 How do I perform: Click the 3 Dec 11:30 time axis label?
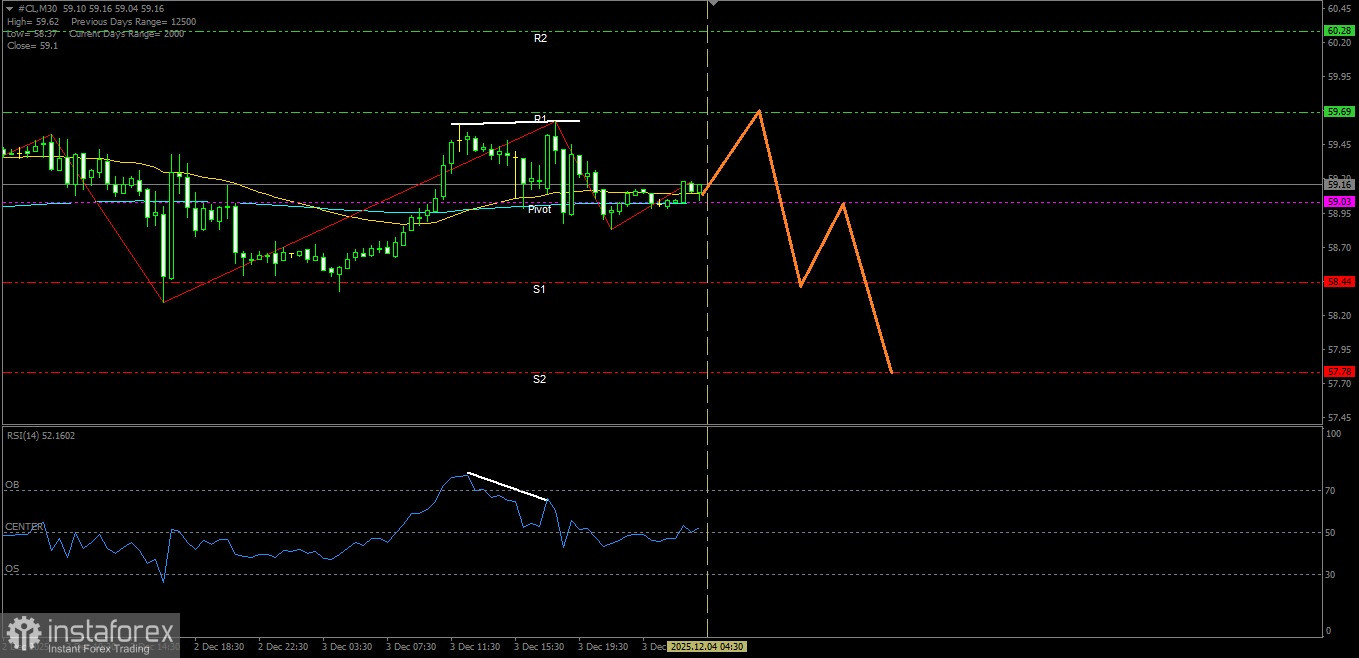474,647
